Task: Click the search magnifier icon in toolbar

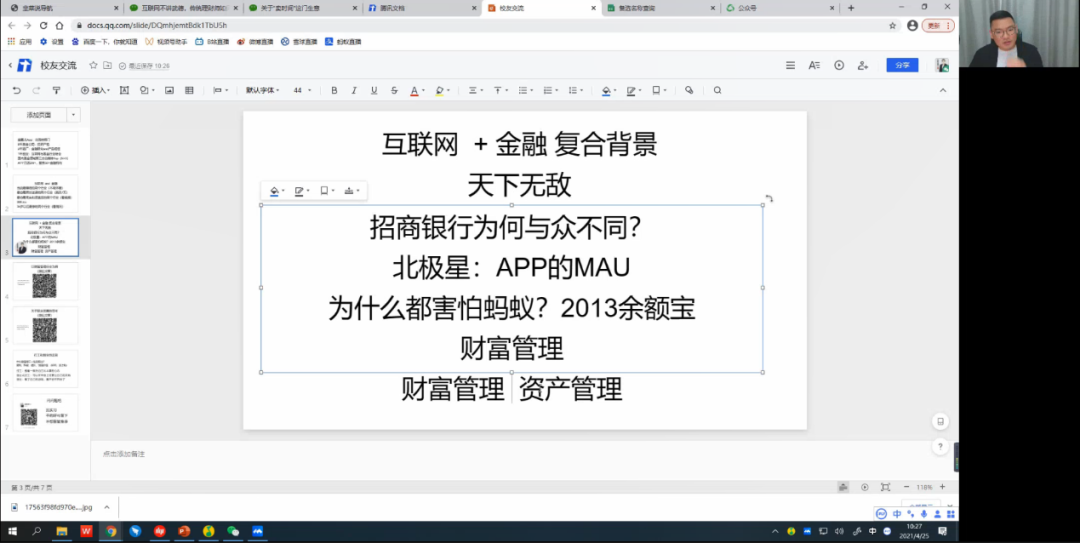Action: tap(717, 90)
